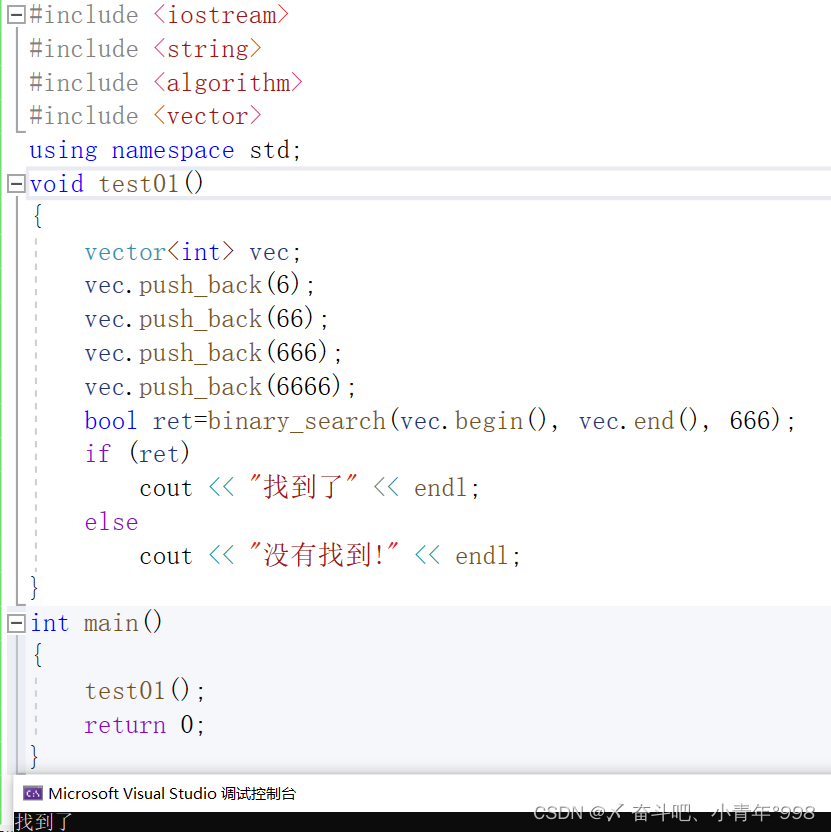
Task: Click the return 0; statement
Action: tap(145, 725)
